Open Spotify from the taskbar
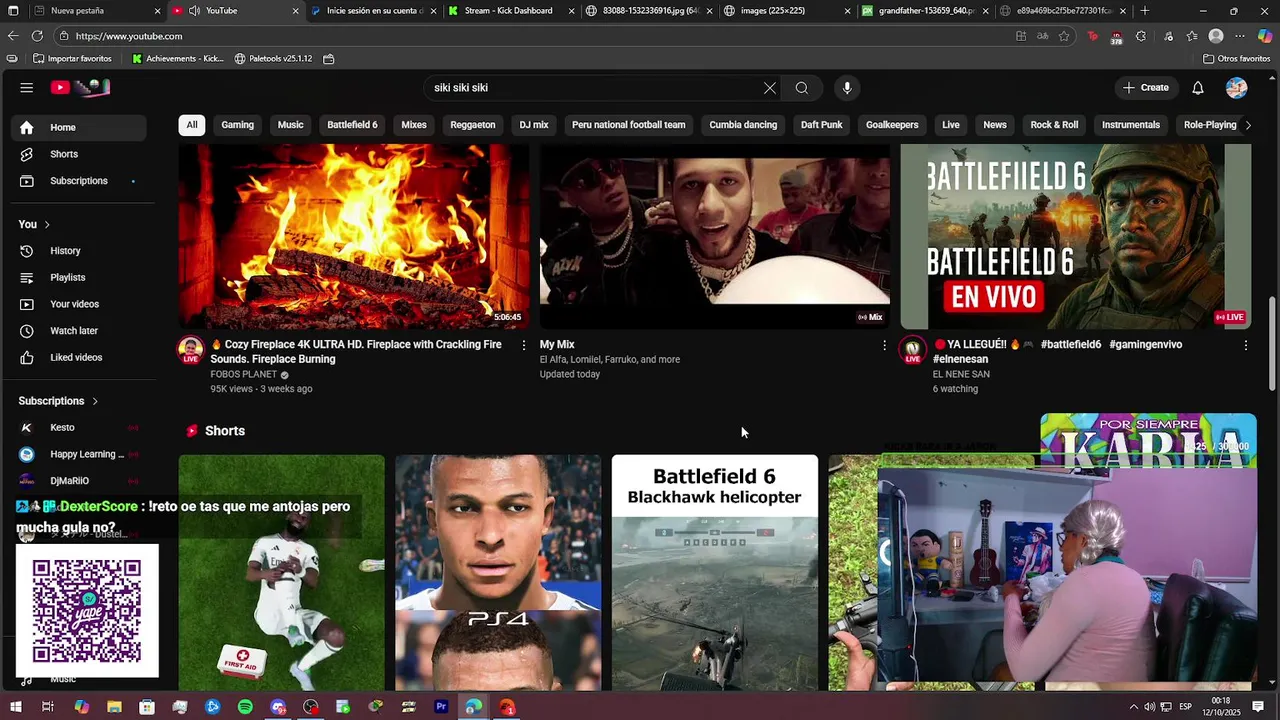 pos(245,707)
